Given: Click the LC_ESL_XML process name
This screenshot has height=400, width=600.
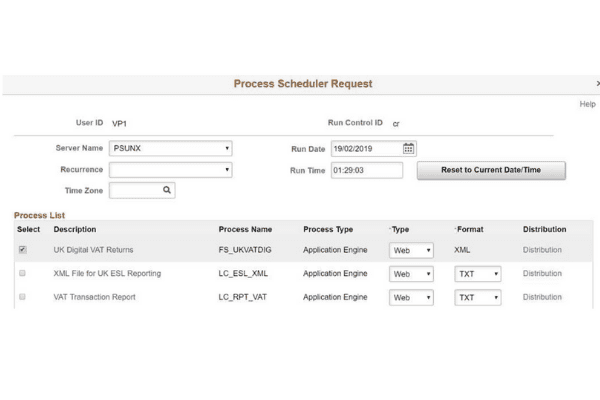Looking at the screenshot, I should click(243, 273).
